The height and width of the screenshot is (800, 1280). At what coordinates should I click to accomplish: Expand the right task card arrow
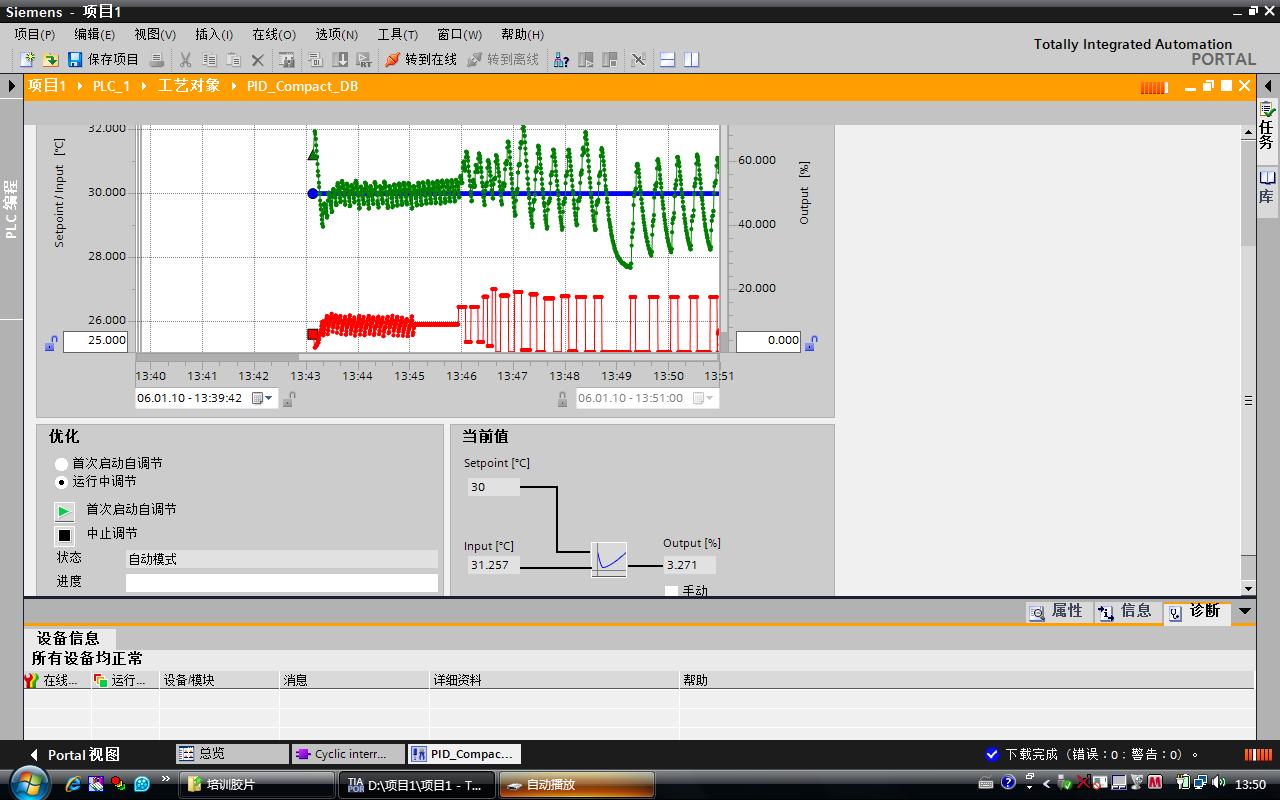coord(1267,87)
